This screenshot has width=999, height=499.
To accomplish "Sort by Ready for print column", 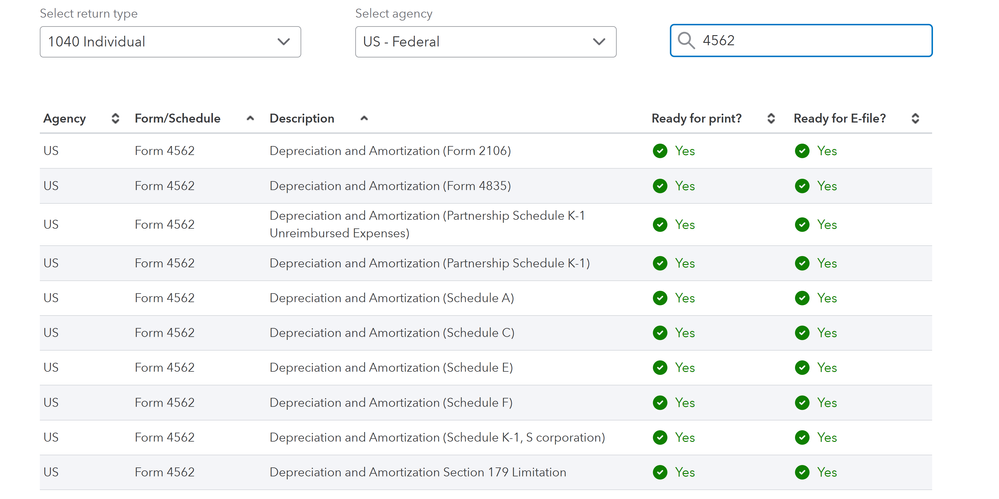I will point(771,119).
